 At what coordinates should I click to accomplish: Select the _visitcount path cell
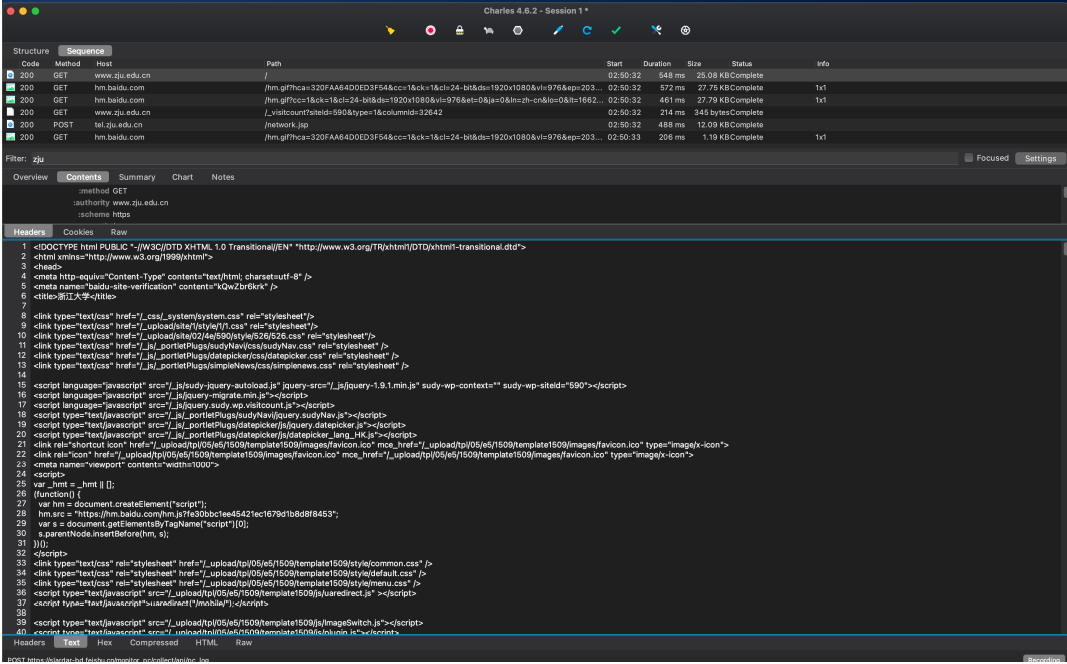pos(353,112)
